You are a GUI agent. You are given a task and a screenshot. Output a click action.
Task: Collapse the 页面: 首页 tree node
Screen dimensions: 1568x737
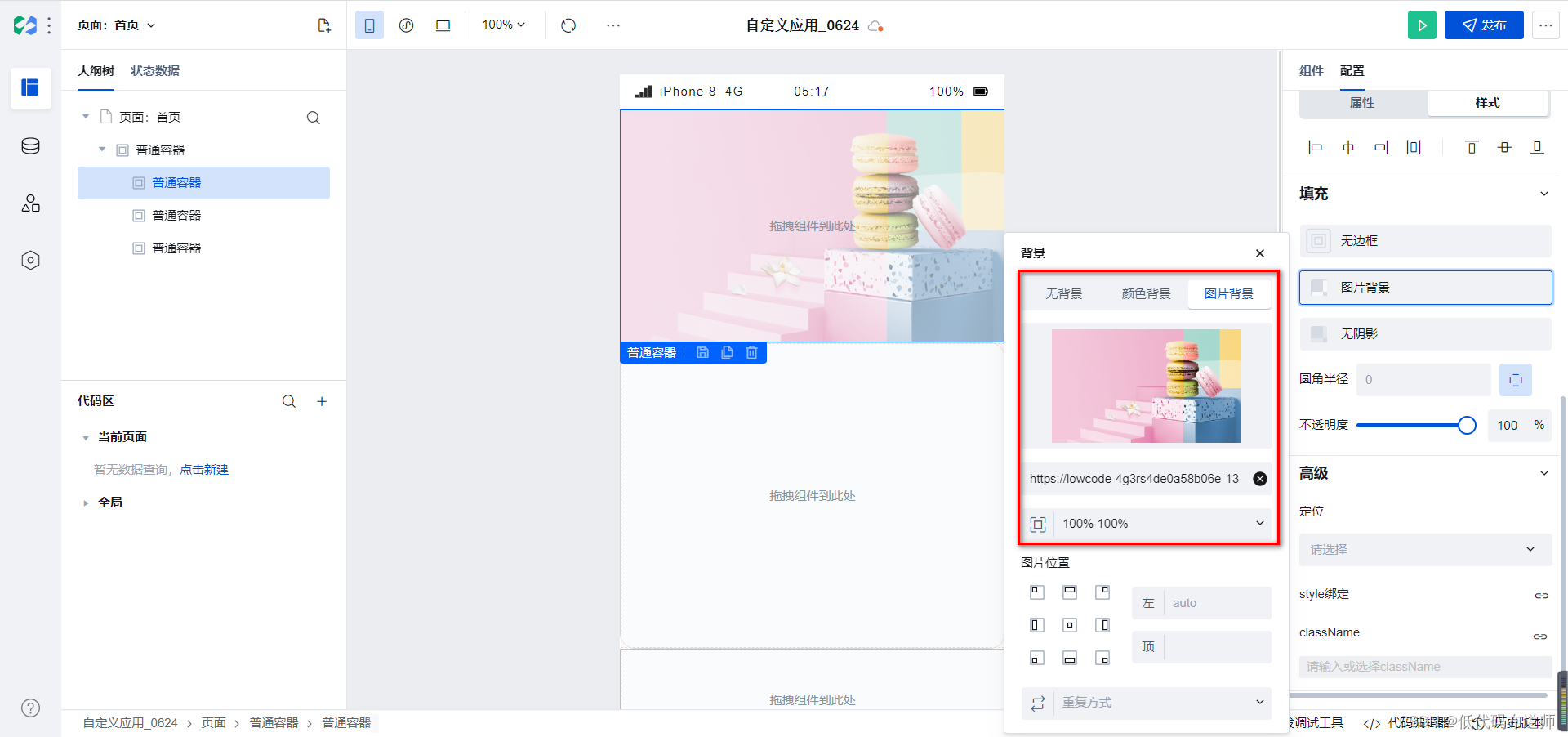(x=86, y=117)
